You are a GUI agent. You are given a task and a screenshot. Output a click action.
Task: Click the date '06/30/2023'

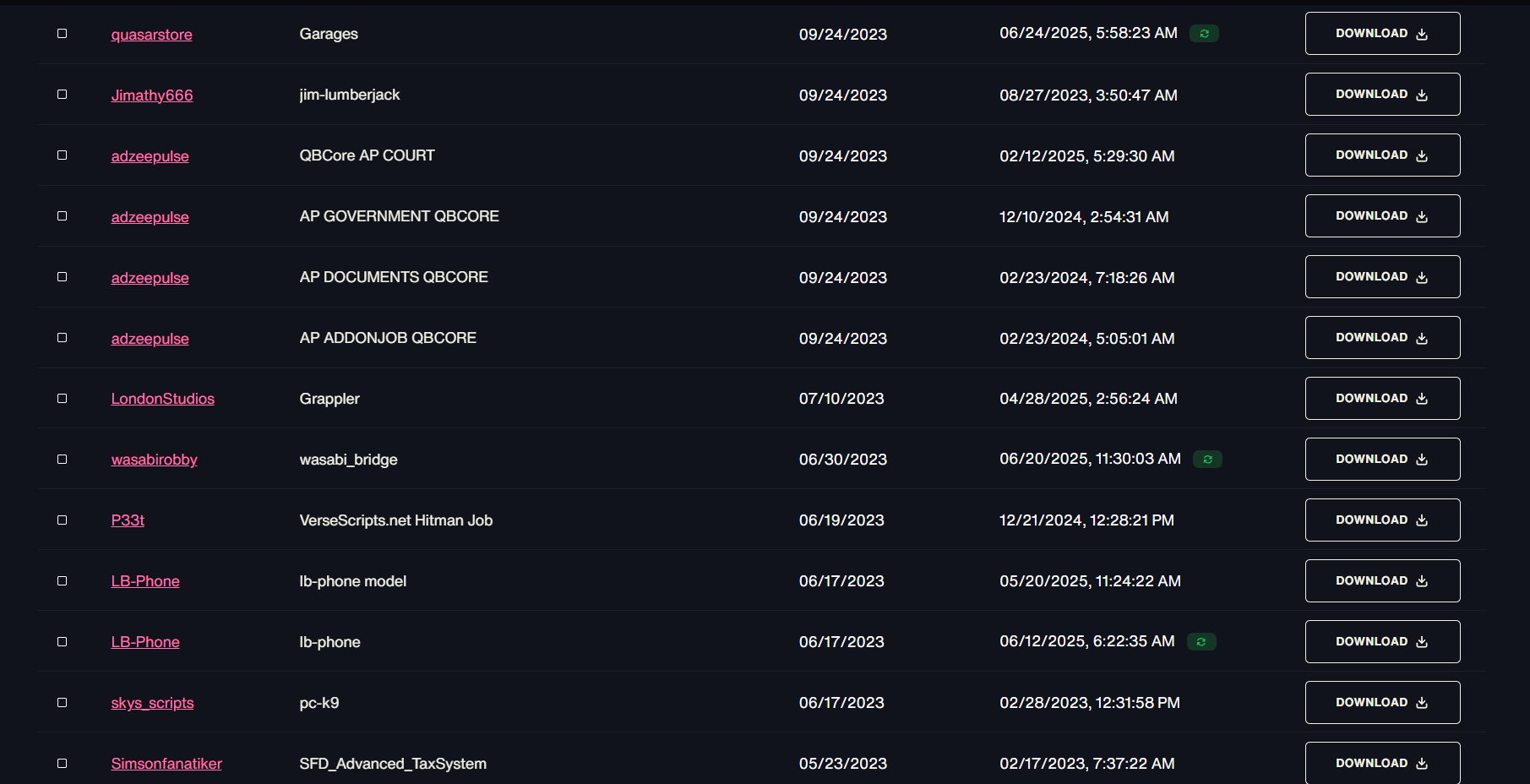[x=843, y=460]
